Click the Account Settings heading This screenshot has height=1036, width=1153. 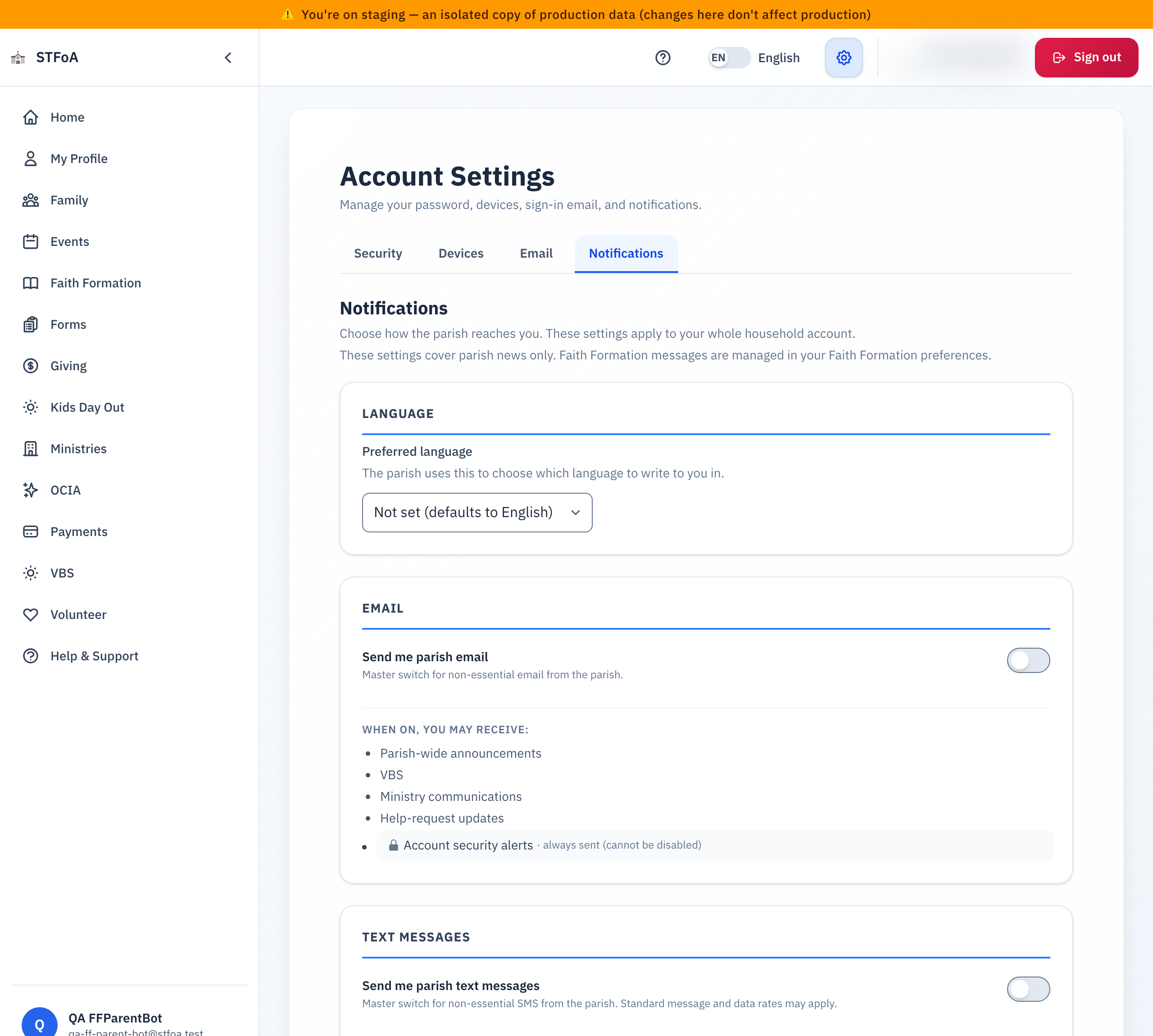point(447,176)
